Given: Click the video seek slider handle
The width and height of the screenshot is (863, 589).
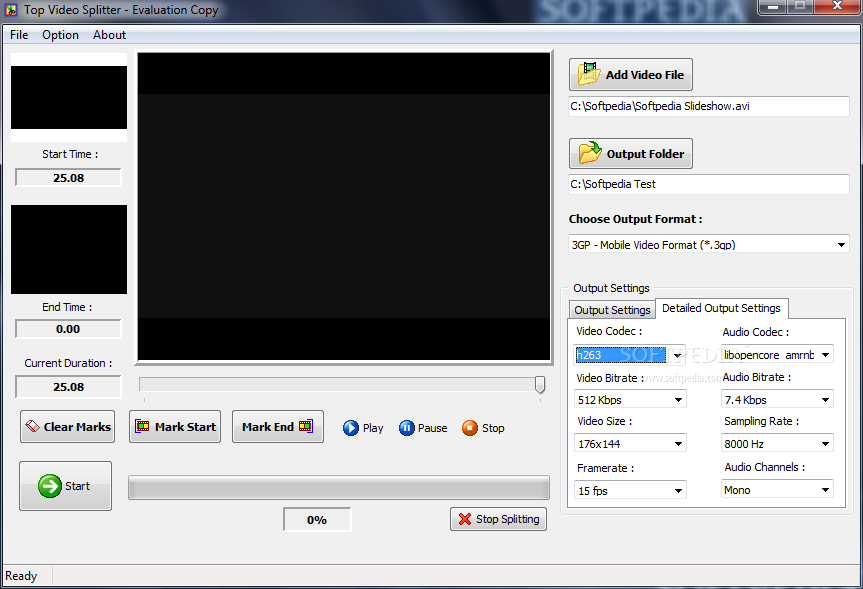Looking at the screenshot, I should click(x=540, y=385).
